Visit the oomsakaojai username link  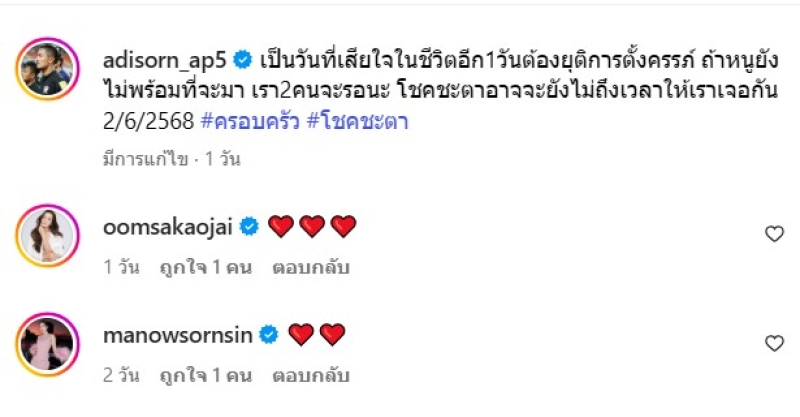coord(166,227)
